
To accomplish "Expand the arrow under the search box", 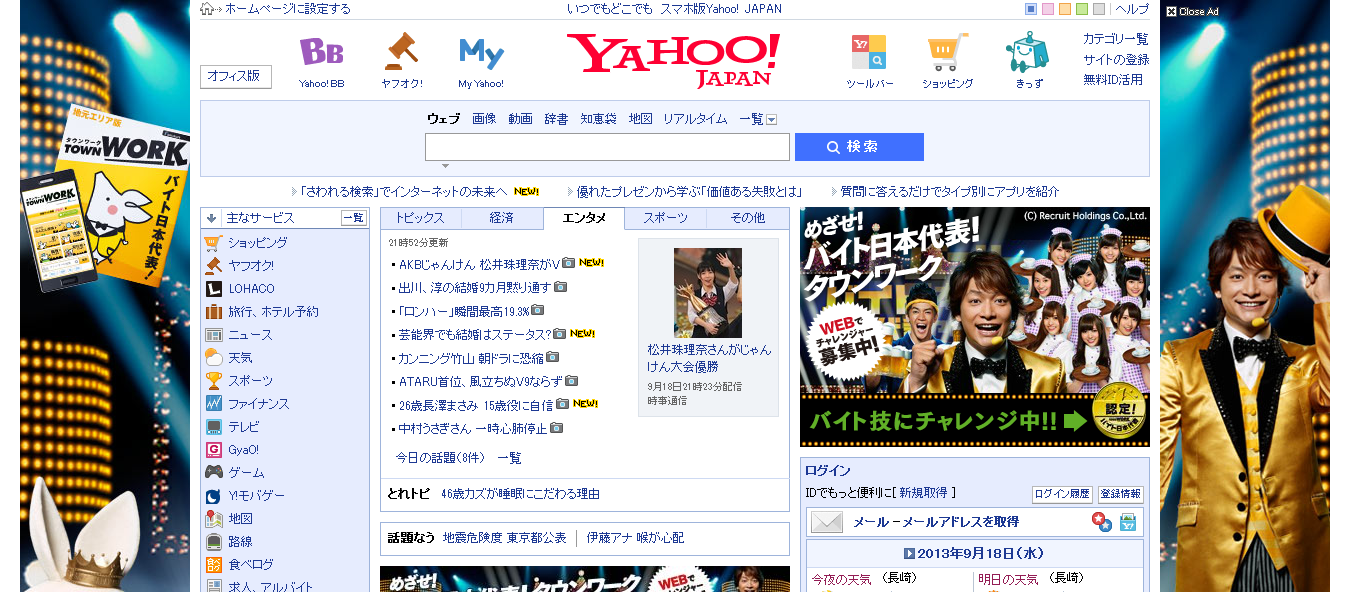I will tap(445, 166).
